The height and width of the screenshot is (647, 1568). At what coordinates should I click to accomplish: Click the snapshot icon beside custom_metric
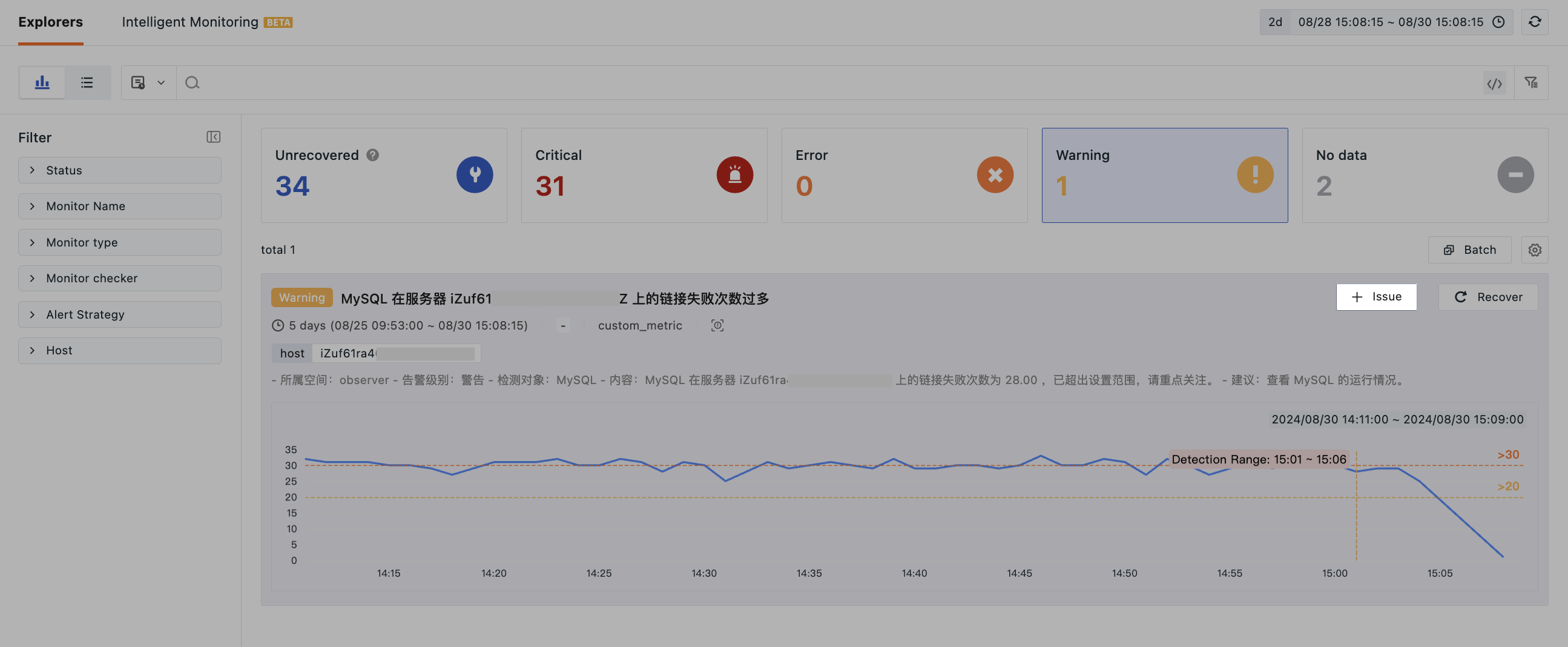[717, 325]
